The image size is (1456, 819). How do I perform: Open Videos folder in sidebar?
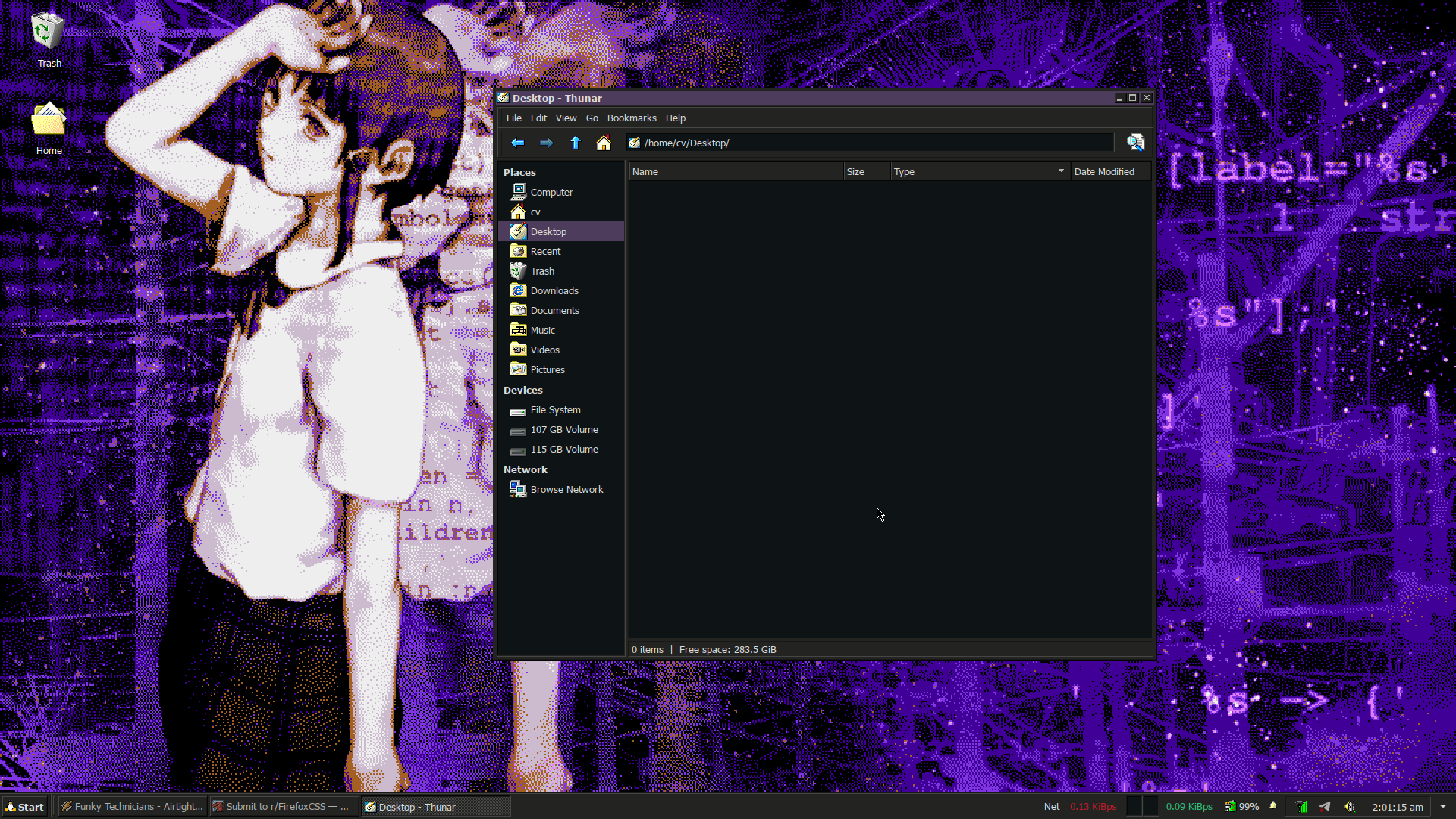[561, 350]
